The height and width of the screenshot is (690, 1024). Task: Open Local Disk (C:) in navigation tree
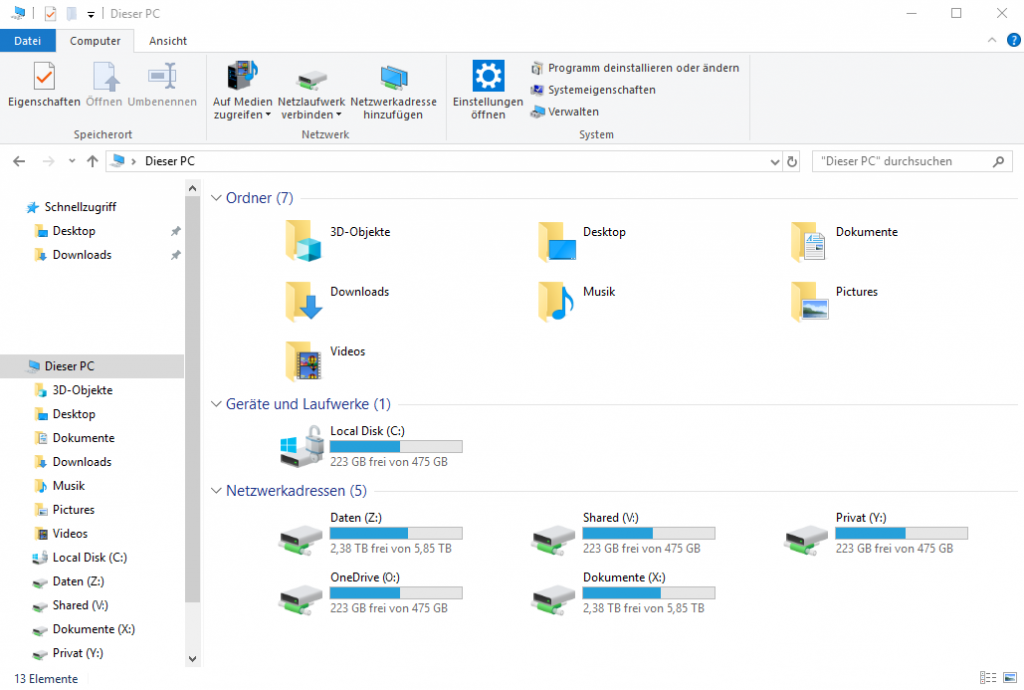89,557
